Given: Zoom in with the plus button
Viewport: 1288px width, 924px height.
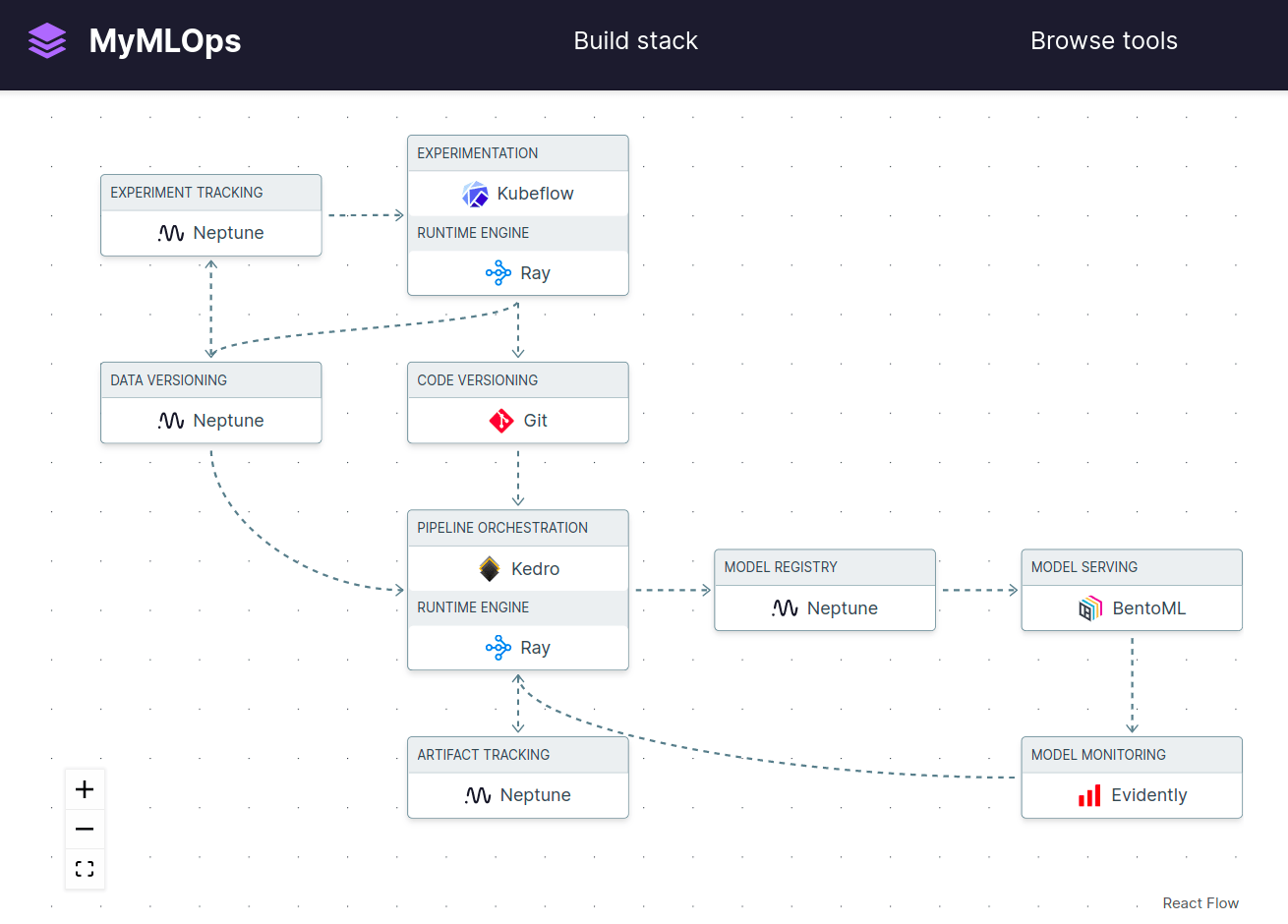Looking at the screenshot, I should pyautogui.click(x=85, y=789).
